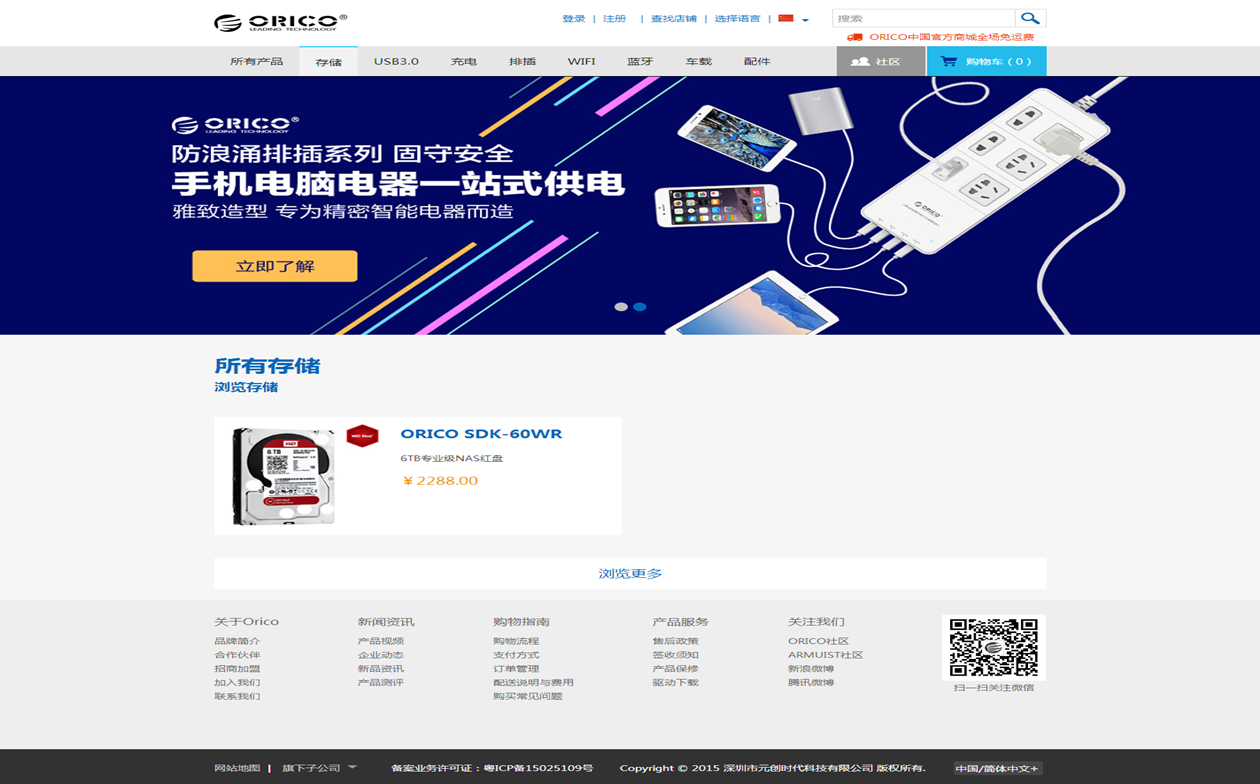Click the ORICO logo in the header
The width and height of the screenshot is (1260, 784).
tap(280, 22)
